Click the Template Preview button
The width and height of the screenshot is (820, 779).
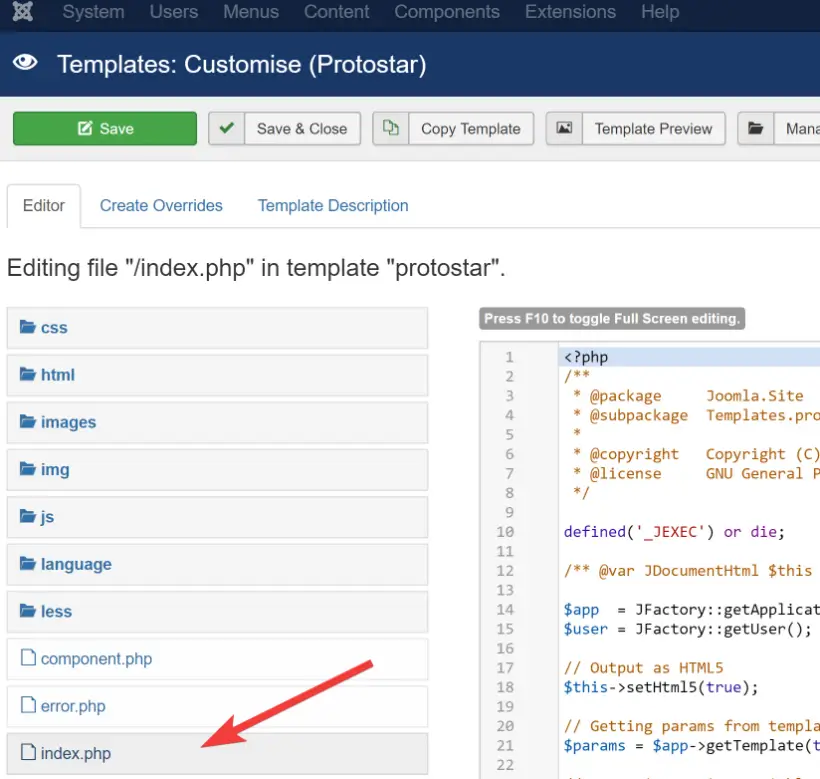(x=654, y=128)
